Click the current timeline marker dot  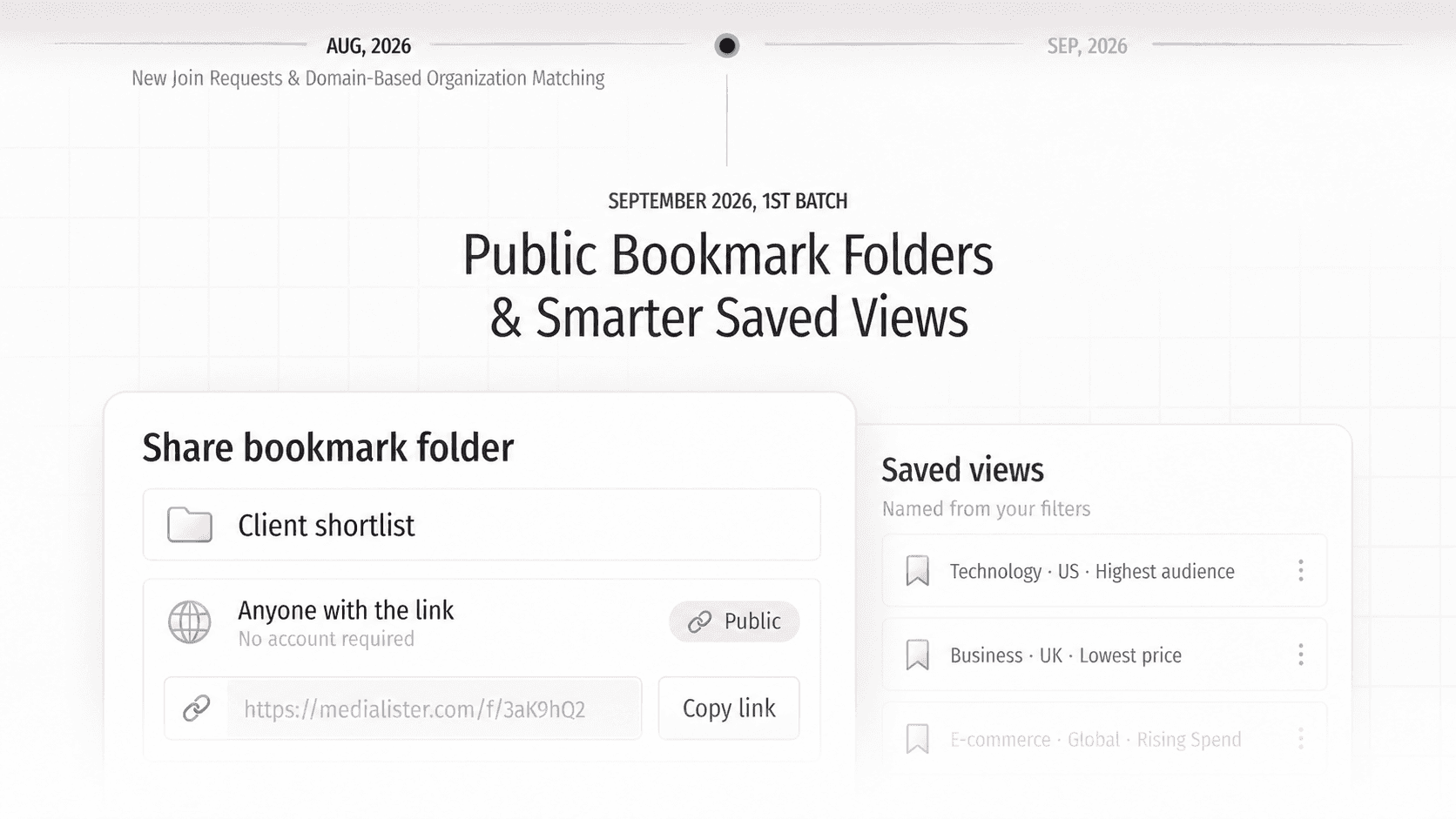click(x=727, y=45)
